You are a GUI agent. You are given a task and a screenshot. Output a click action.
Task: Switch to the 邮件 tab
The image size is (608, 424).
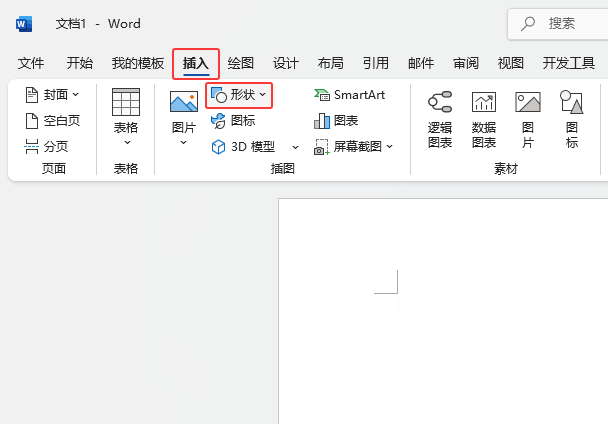click(421, 63)
